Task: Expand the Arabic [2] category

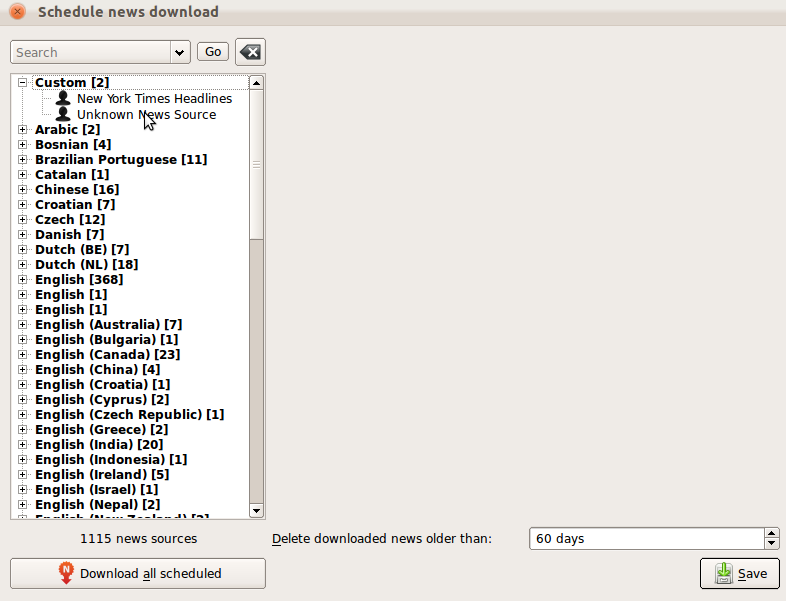Action: (x=22, y=129)
